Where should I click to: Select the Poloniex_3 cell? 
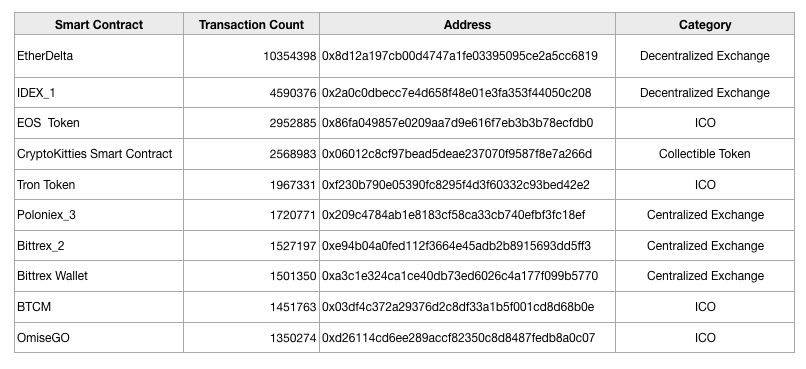click(x=99, y=215)
